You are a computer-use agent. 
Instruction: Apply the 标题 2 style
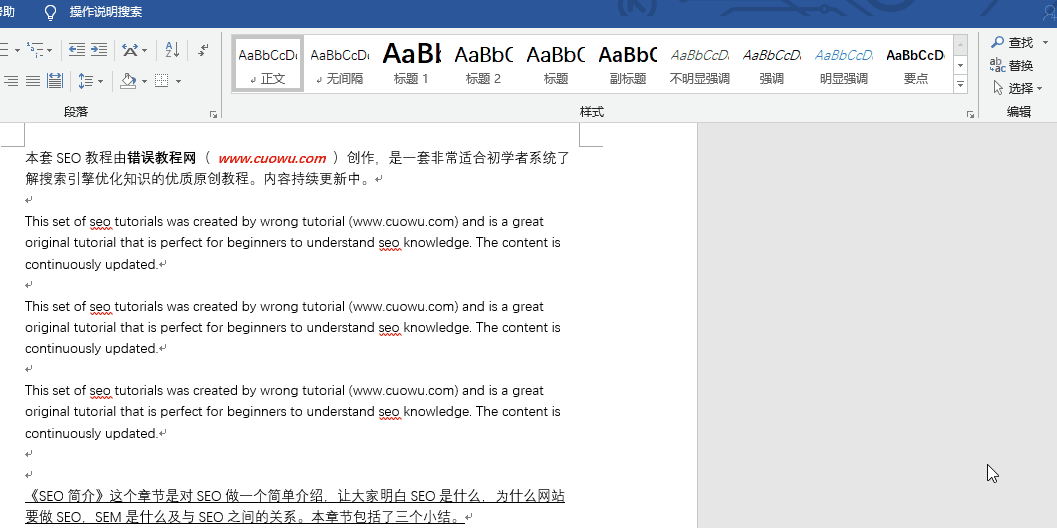(x=483, y=64)
